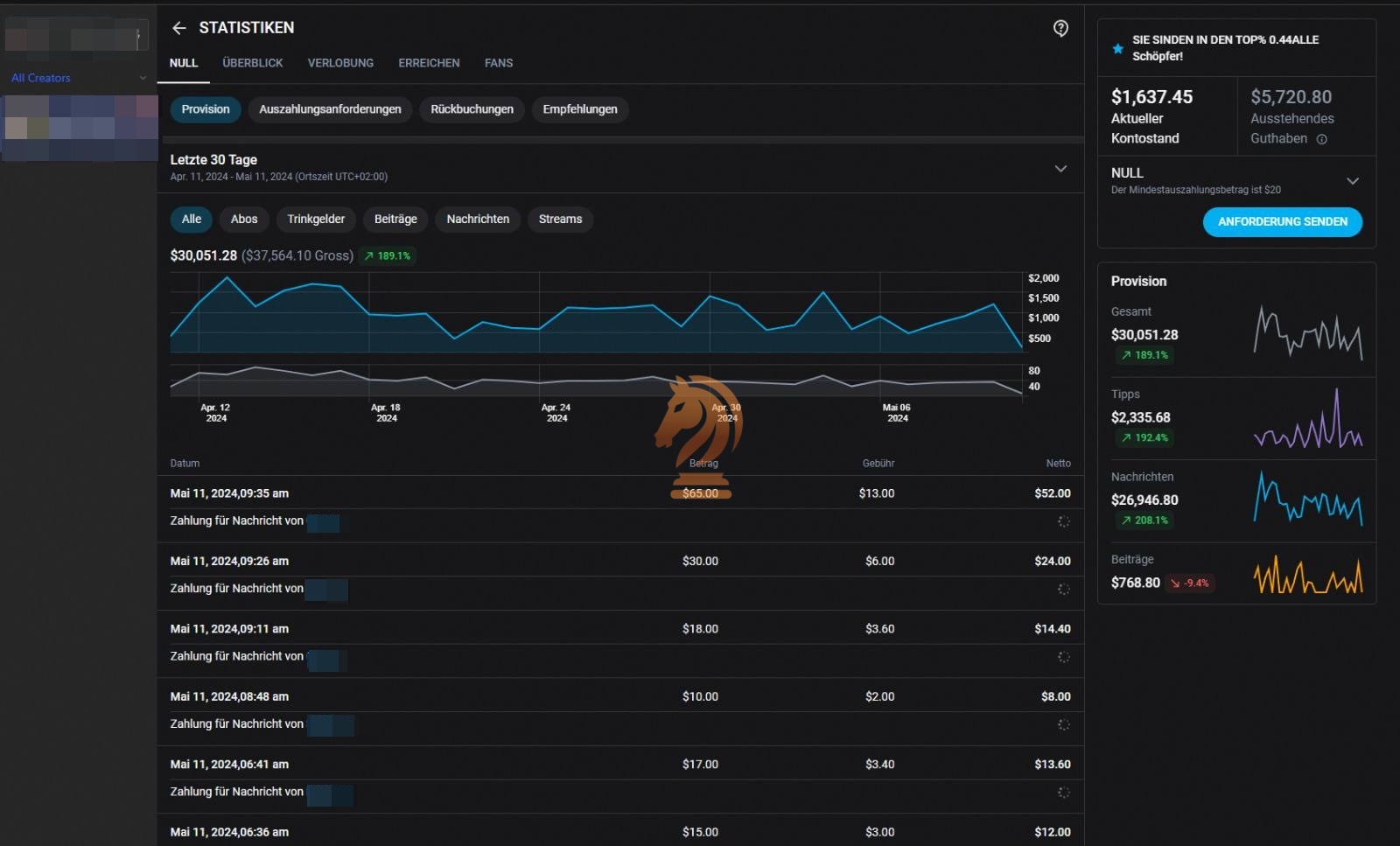The image size is (1400, 846).
Task: Click status icon on $8.00 transaction row
Action: point(1063,724)
